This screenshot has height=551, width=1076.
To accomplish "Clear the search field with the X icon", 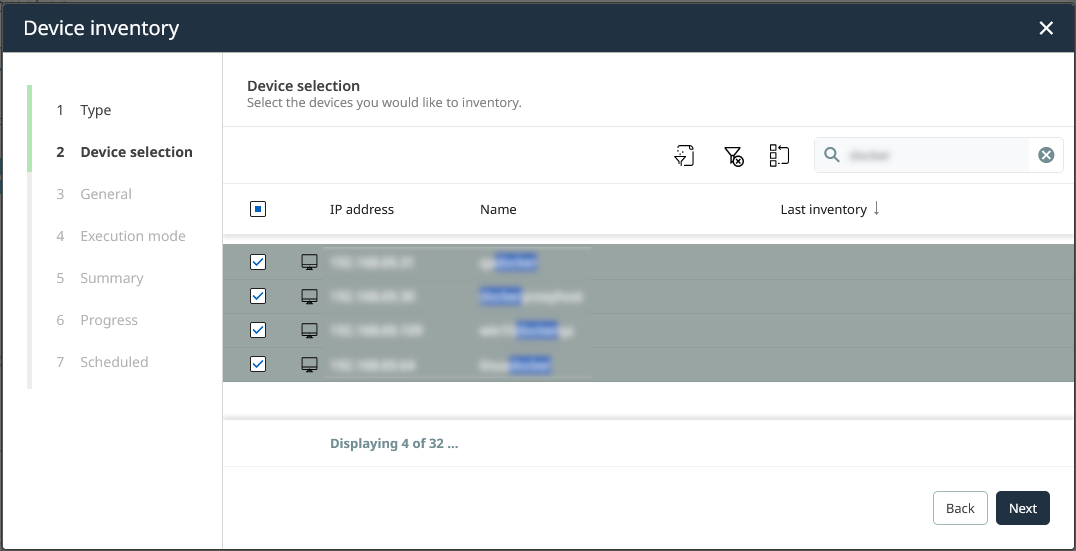I will (x=1046, y=155).
